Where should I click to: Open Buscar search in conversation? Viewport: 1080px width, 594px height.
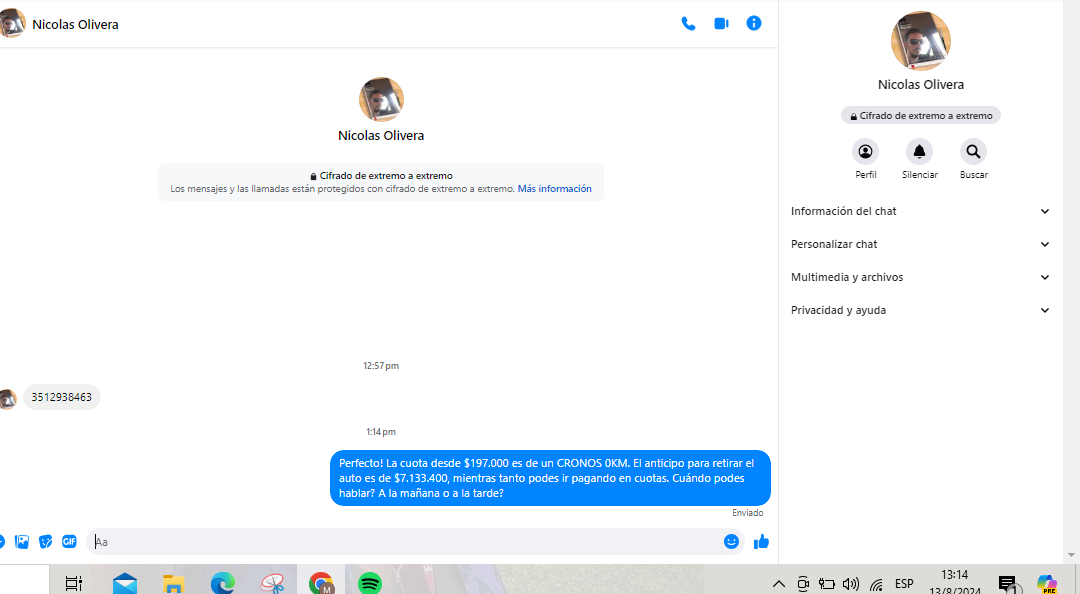tap(973, 152)
